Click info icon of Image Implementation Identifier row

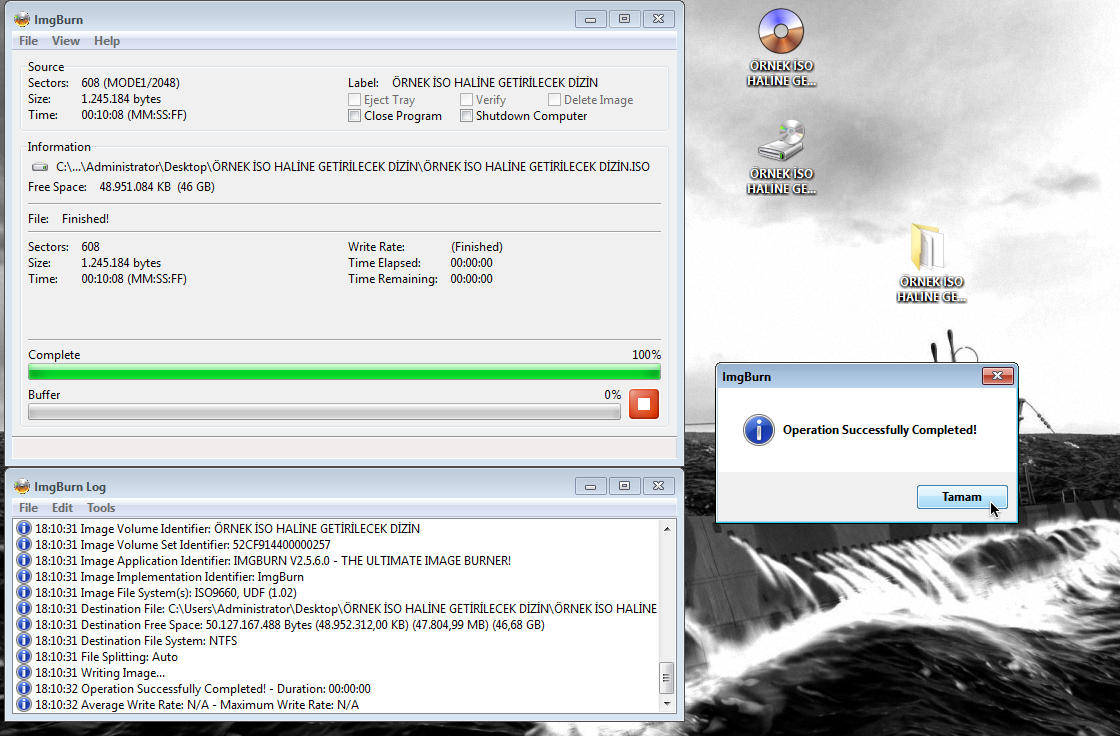24,576
